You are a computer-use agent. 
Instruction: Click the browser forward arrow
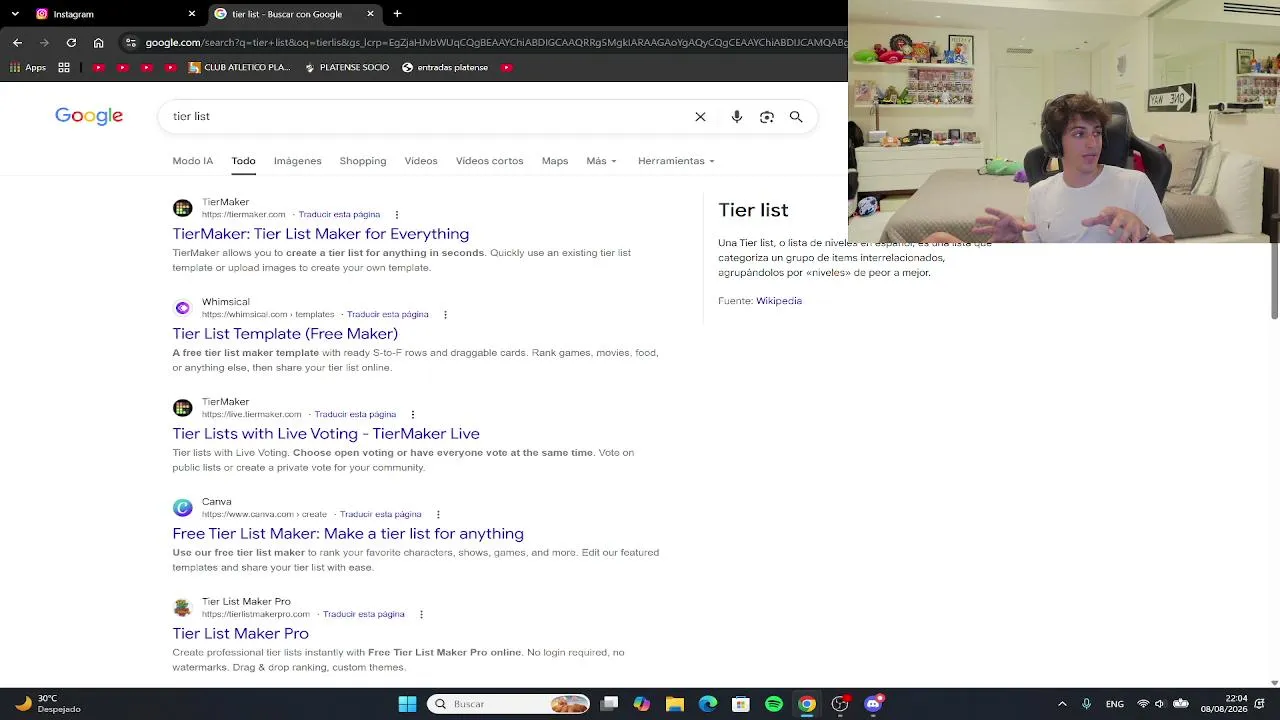click(x=44, y=43)
